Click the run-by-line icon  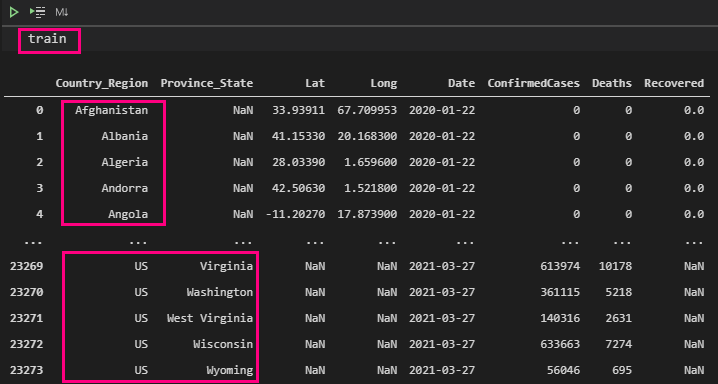click(37, 12)
